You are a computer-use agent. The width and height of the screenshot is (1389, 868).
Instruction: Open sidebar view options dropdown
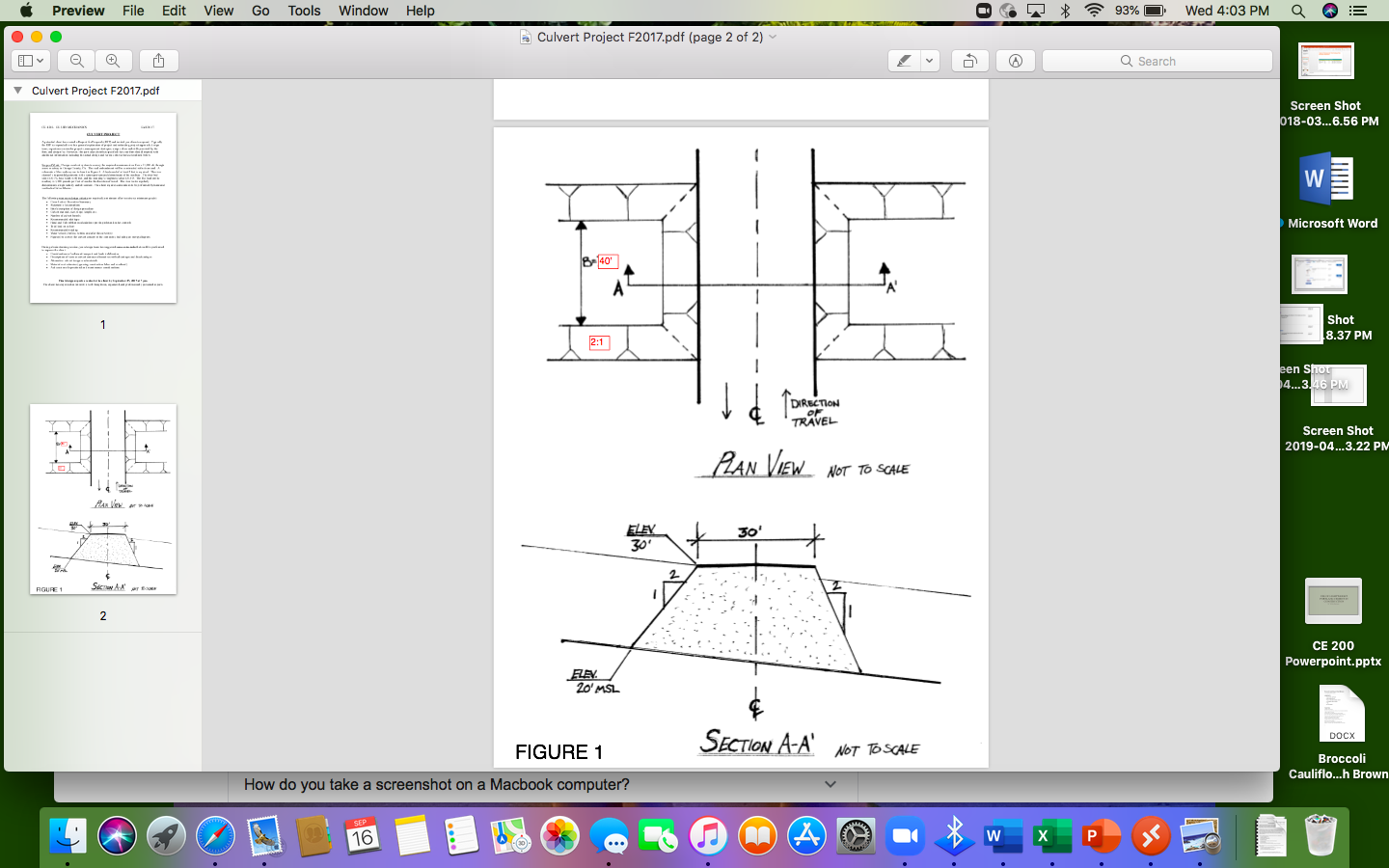[x=30, y=61]
